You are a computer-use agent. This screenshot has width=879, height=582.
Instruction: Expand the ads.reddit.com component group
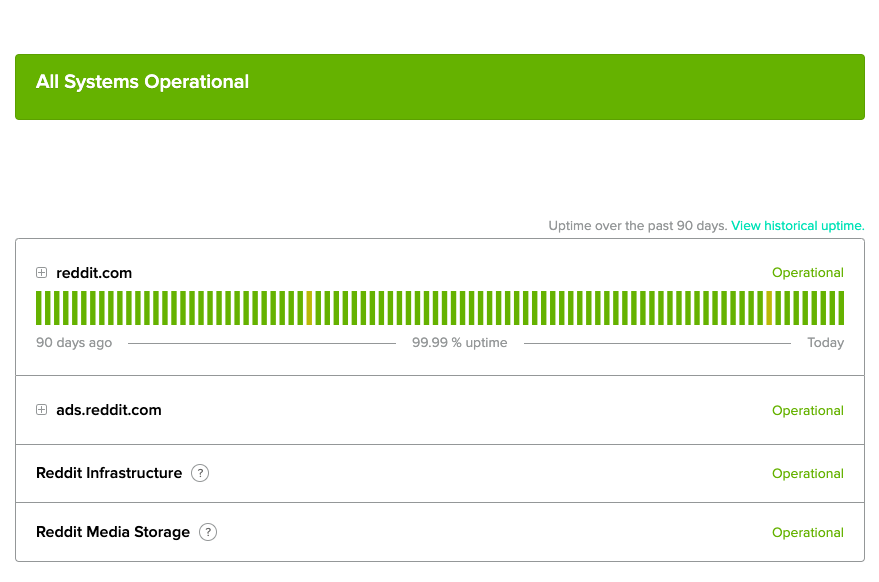pyautogui.click(x=41, y=410)
